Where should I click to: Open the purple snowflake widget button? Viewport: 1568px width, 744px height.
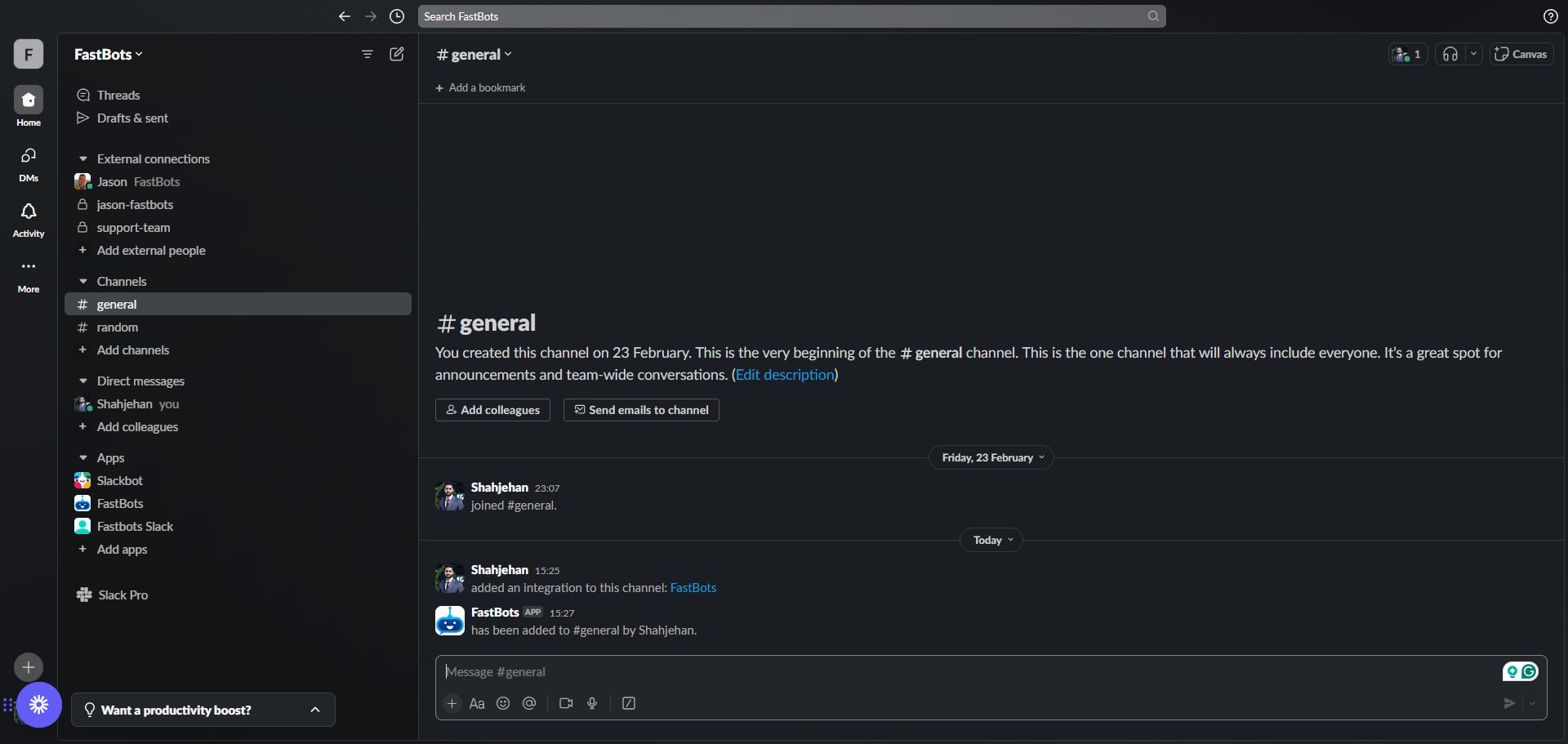39,705
